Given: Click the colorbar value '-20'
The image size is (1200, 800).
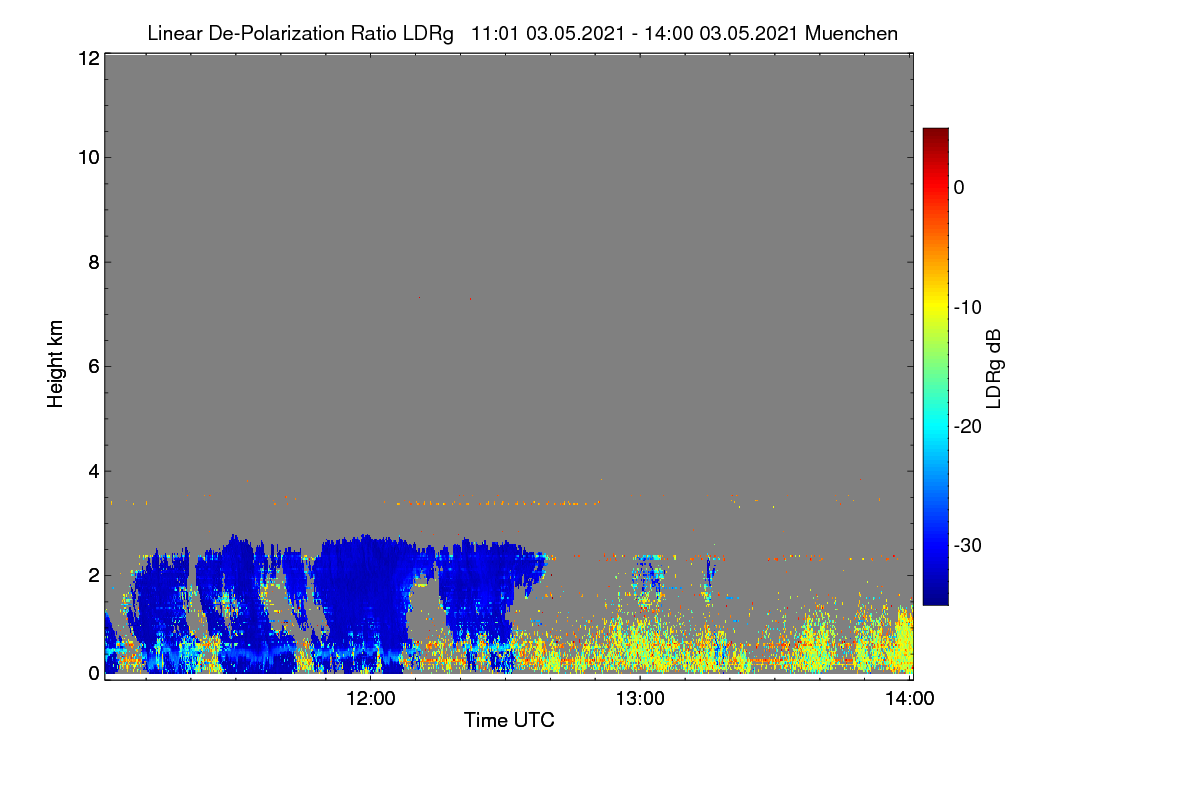Looking at the screenshot, I should [x=966, y=426].
